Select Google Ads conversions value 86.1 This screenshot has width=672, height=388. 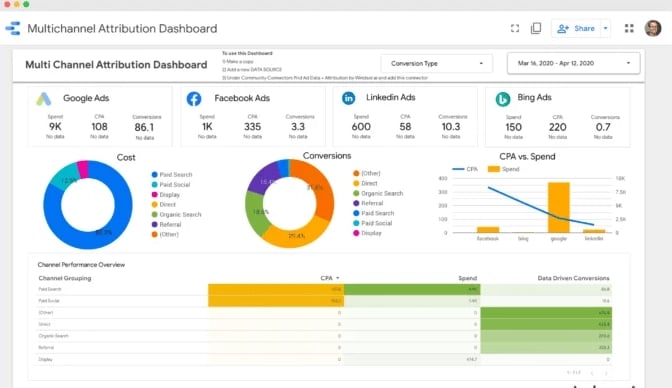click(144, 127)
